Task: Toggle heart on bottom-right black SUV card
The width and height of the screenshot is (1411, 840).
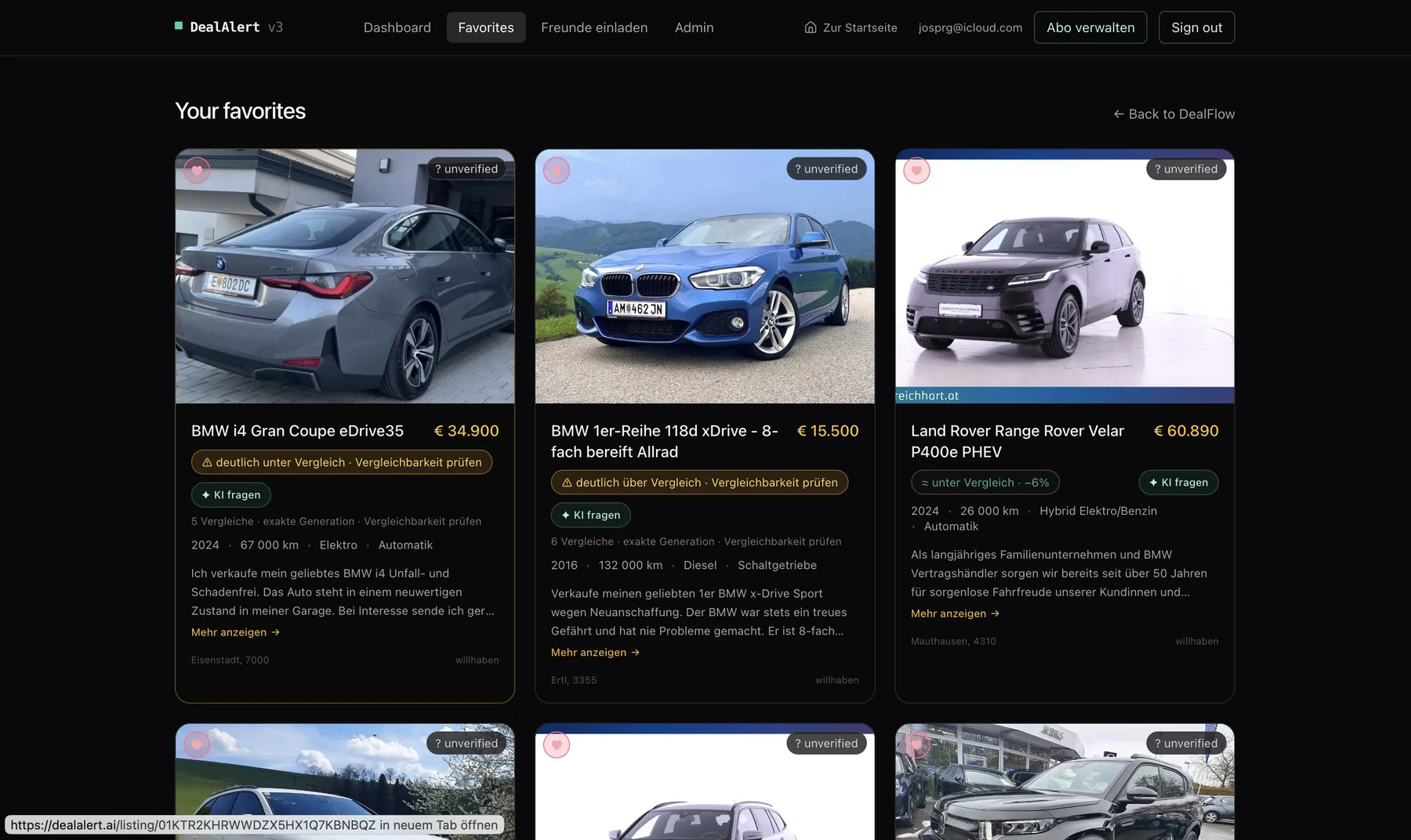Action: point(916,744)
